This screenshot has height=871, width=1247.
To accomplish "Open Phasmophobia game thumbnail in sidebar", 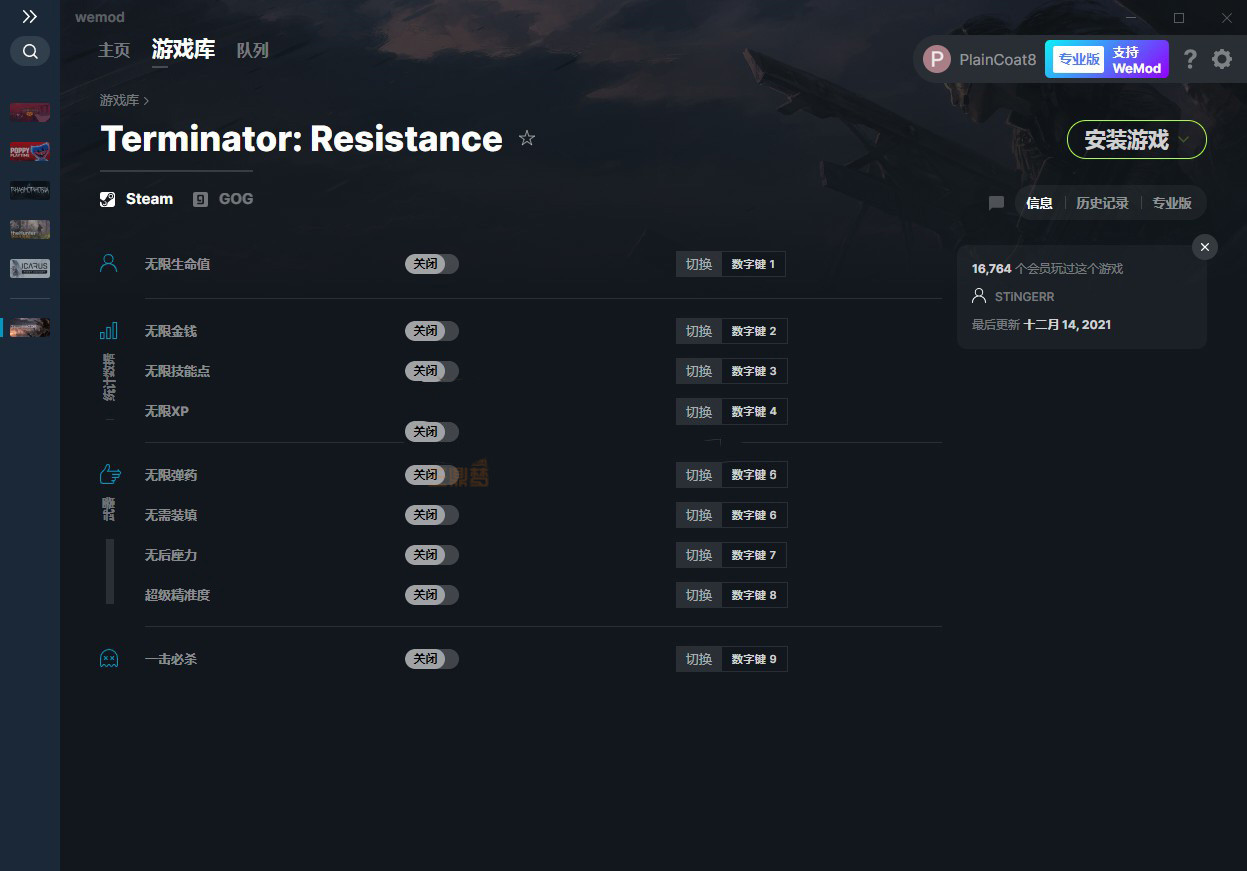I will [x=30, y=190].
